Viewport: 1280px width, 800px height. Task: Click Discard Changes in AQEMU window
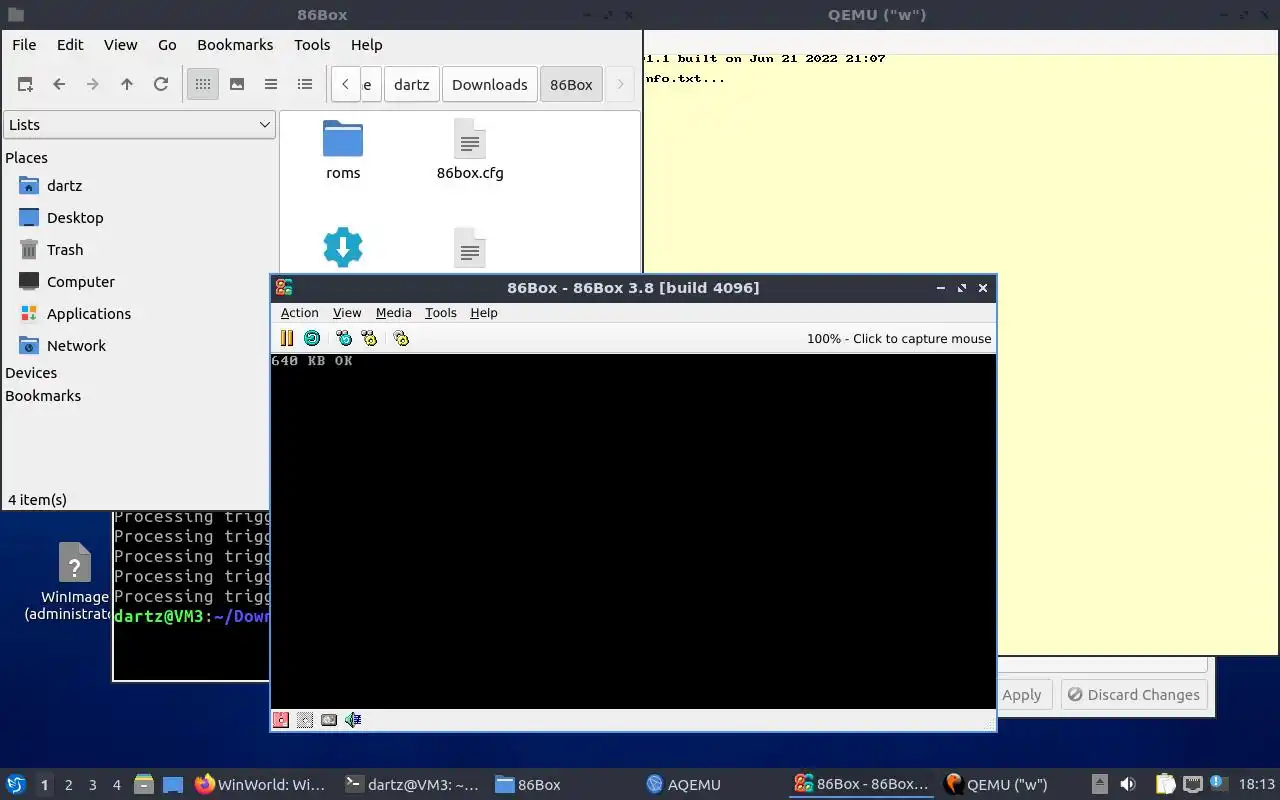(1134, 695)
